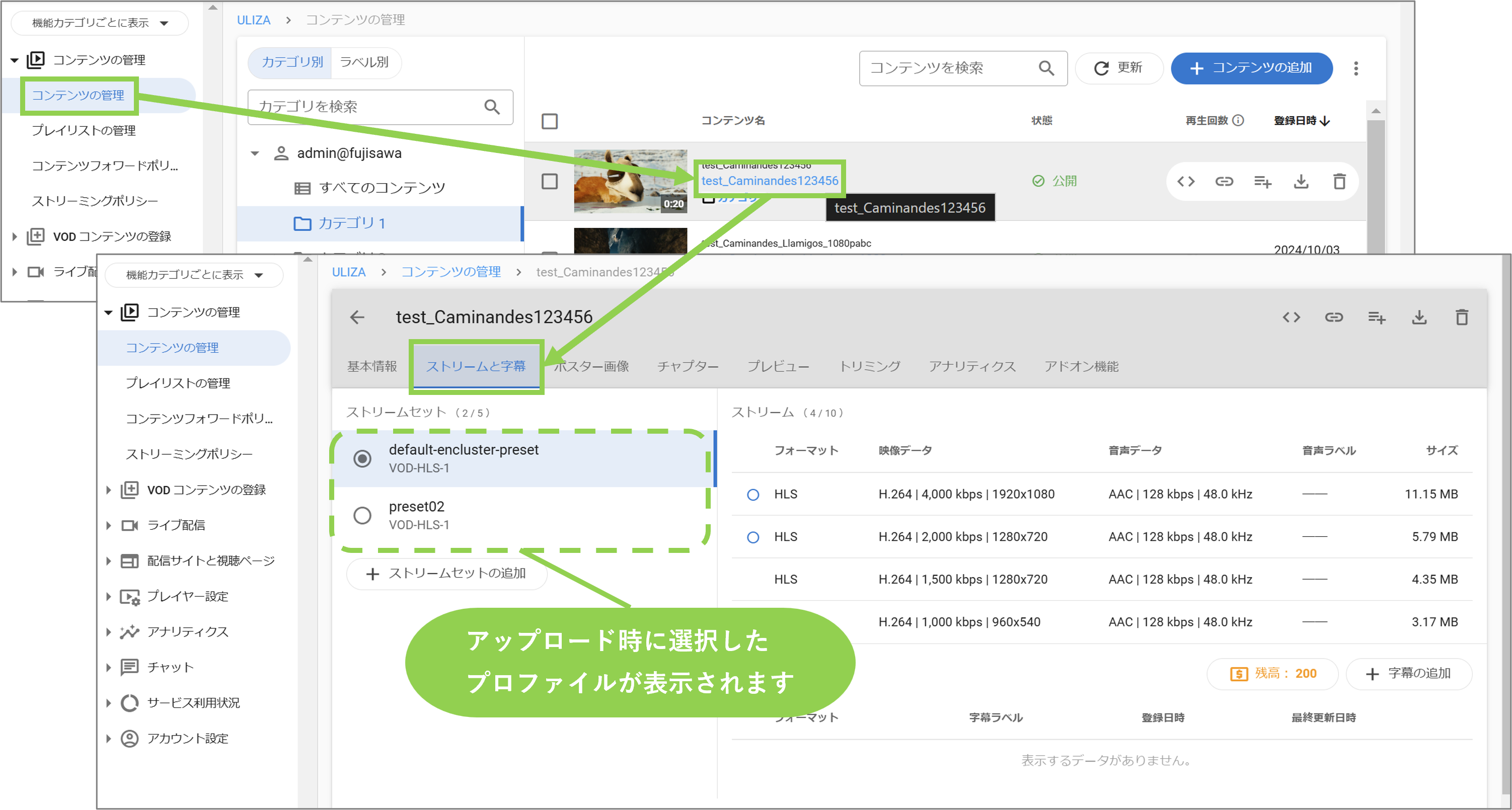Collapse コンテンツの管理 tree in back sidebar
Image resolution: width=1512 pixels, height=810 pixels.
point(15,60)
